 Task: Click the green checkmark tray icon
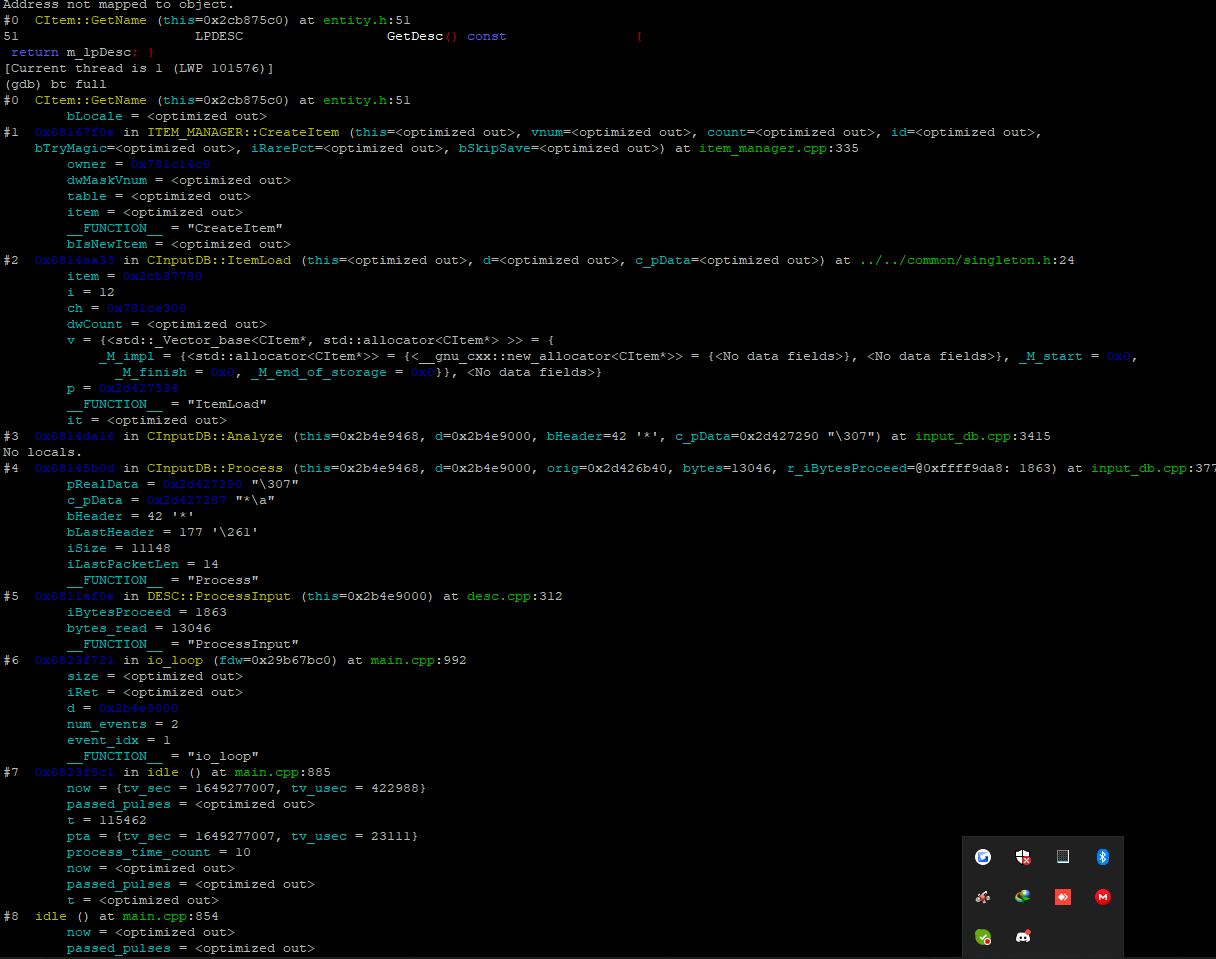983,937
